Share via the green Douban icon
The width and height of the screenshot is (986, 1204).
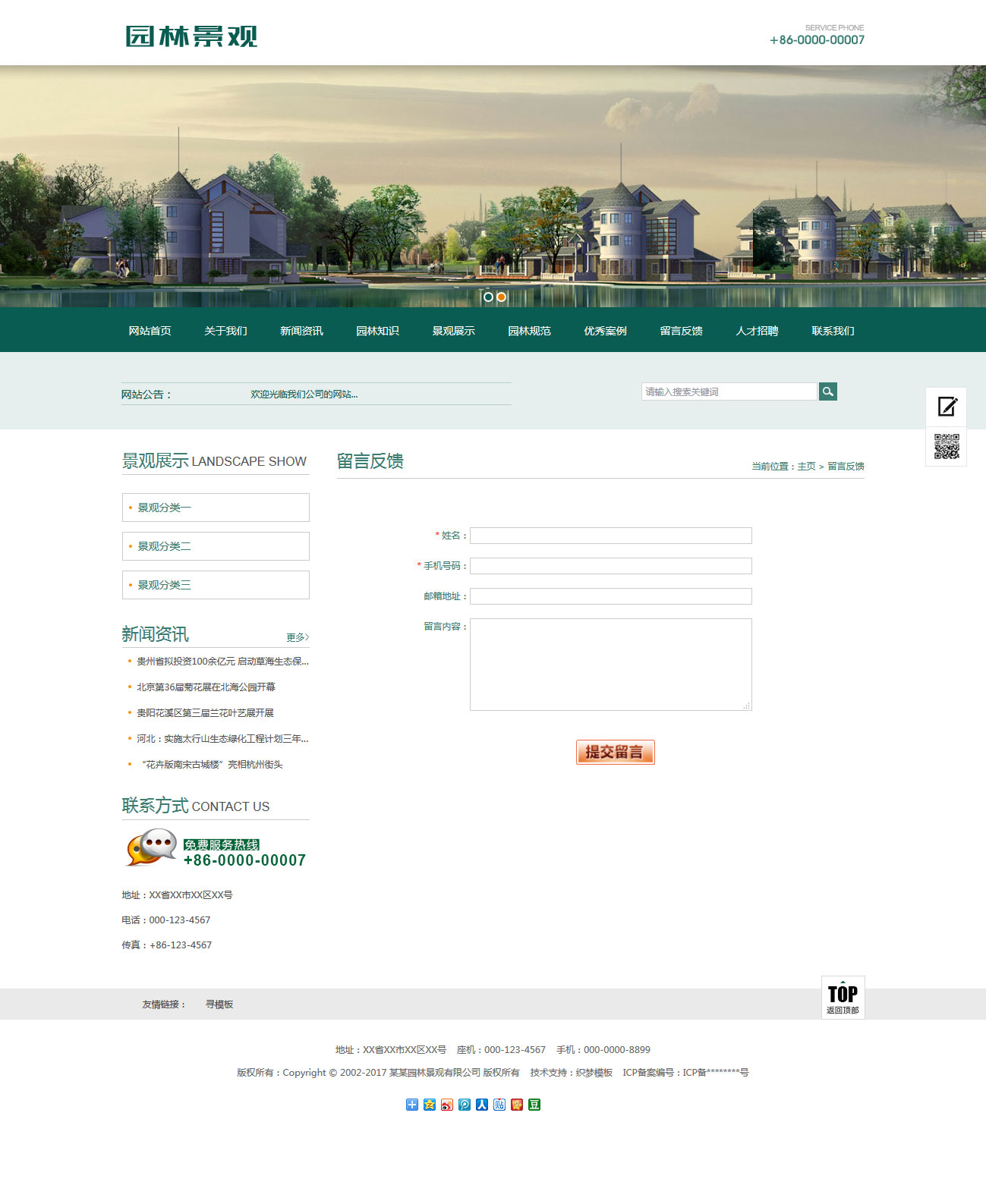tap(534, 1105)
